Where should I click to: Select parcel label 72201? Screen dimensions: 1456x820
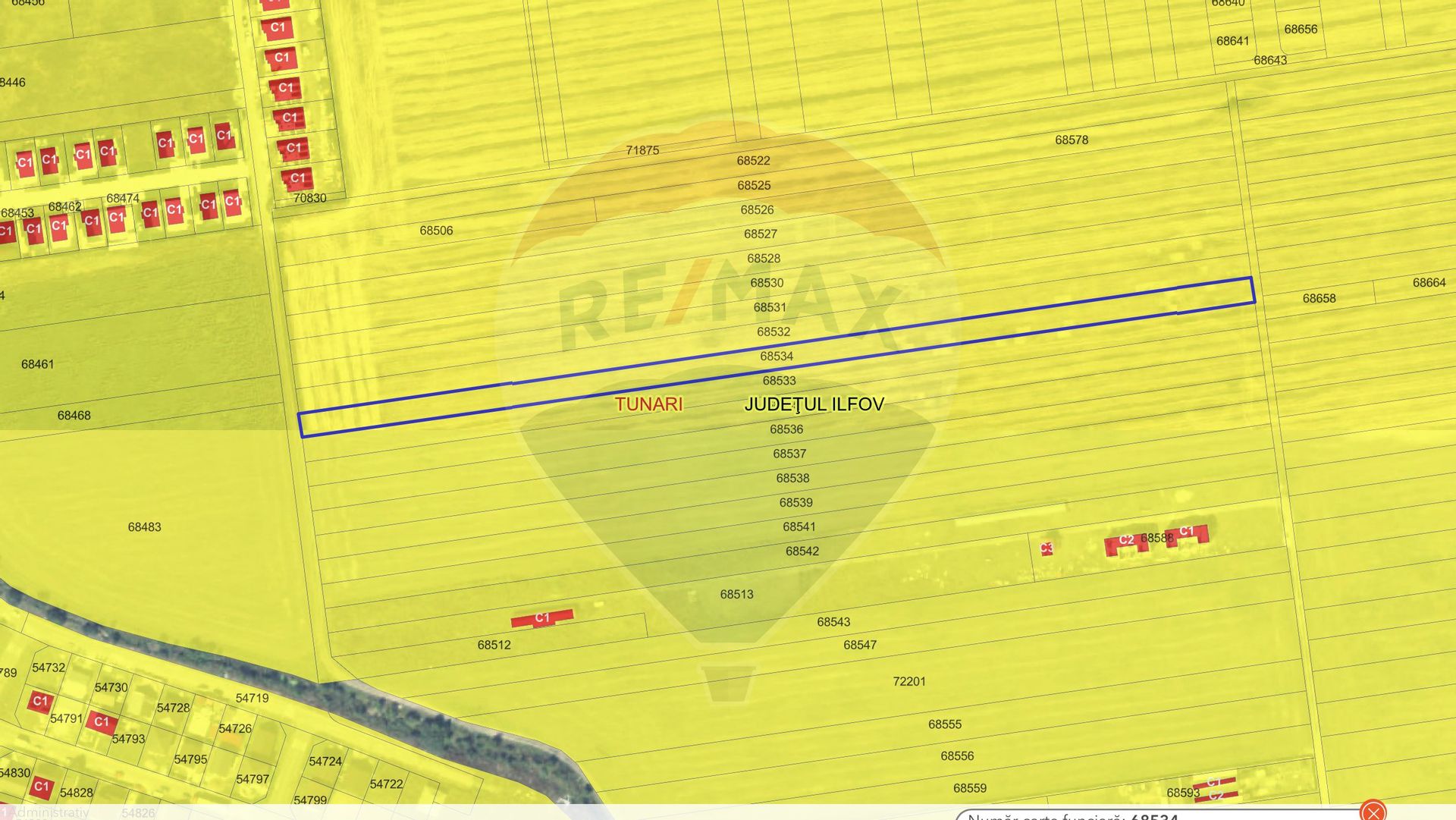[x=909, y=681]
